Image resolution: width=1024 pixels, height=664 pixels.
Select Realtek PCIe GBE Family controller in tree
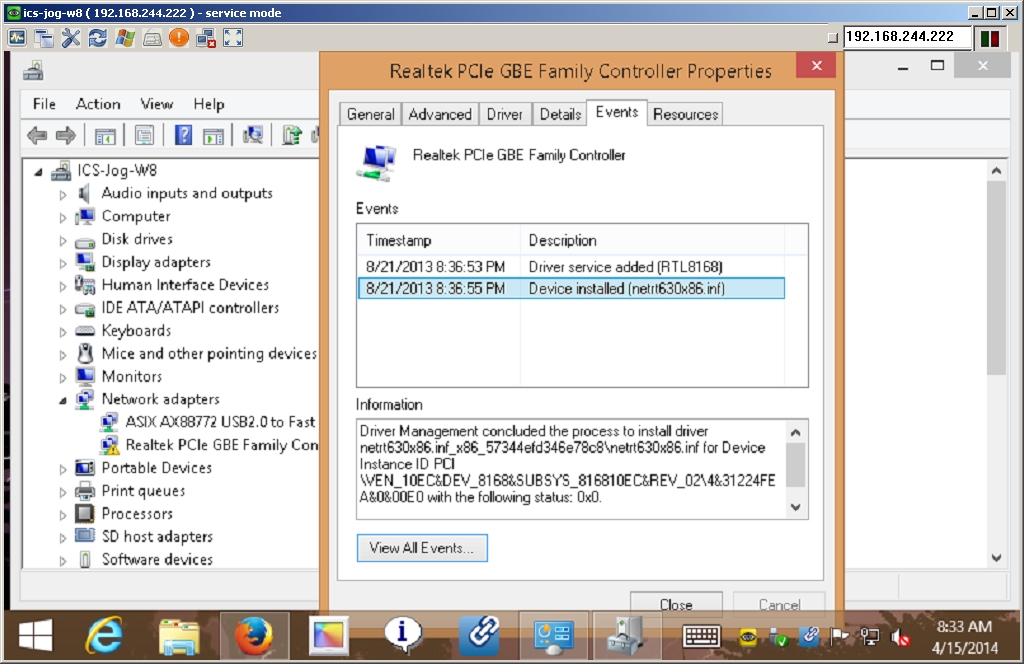[221, 445]
